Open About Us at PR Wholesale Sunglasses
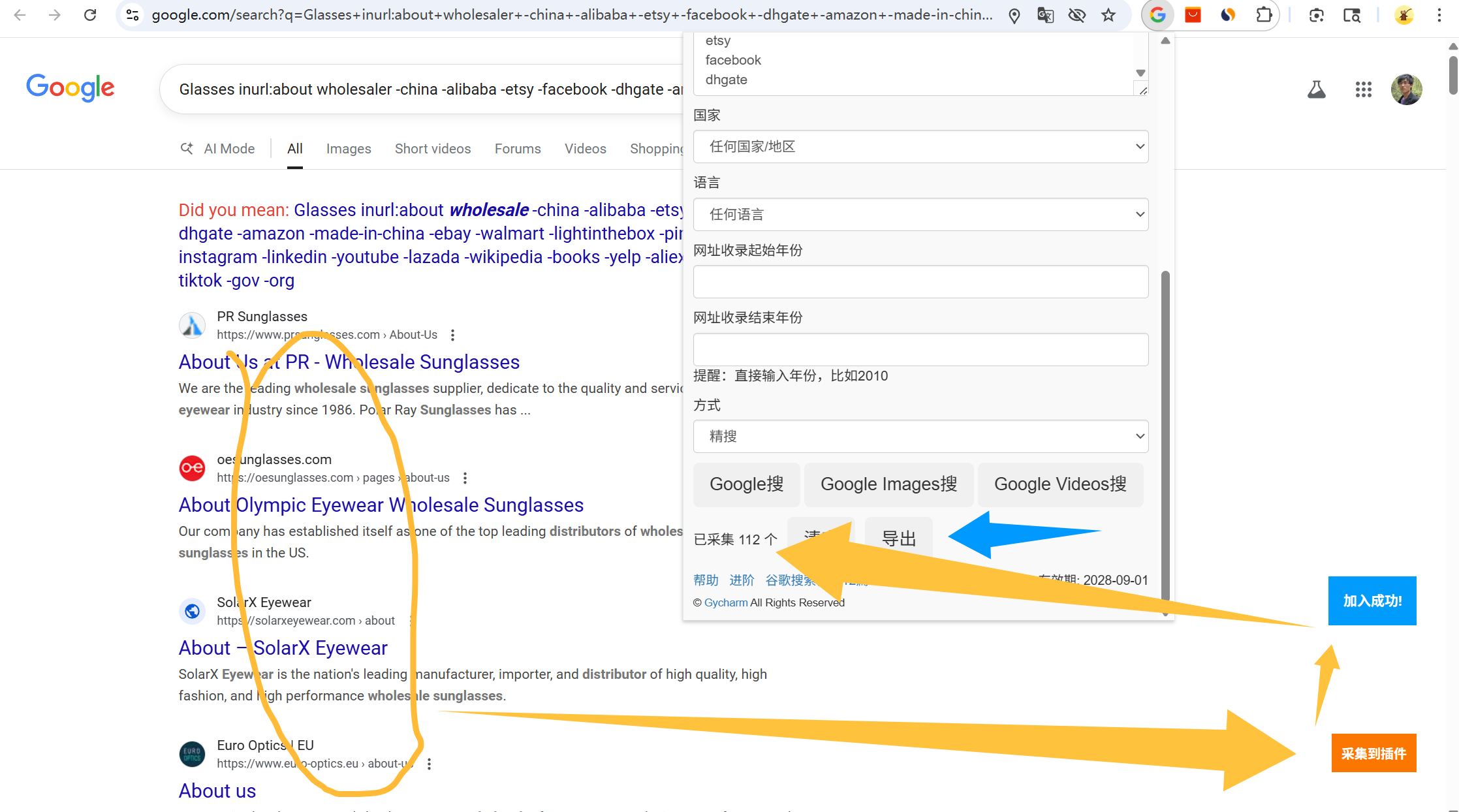This screenshot has height=812, width=1459. point(349,362)
